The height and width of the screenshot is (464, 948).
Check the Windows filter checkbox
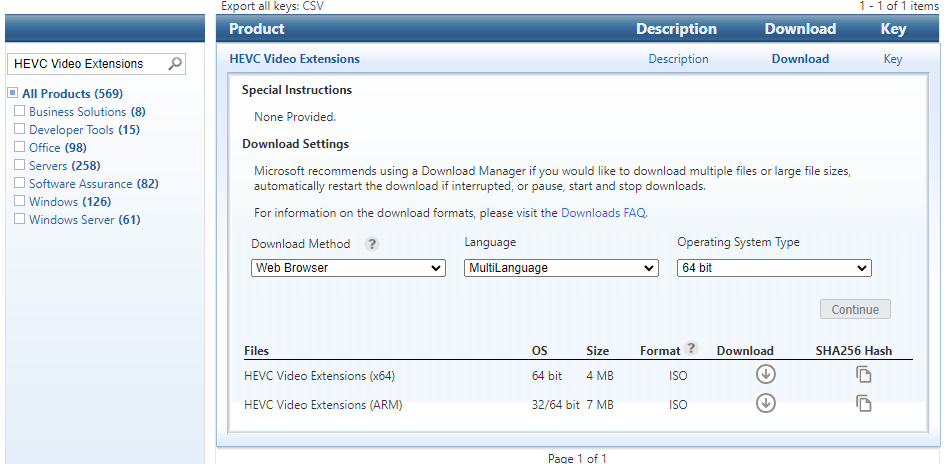(x=19, y=201)
